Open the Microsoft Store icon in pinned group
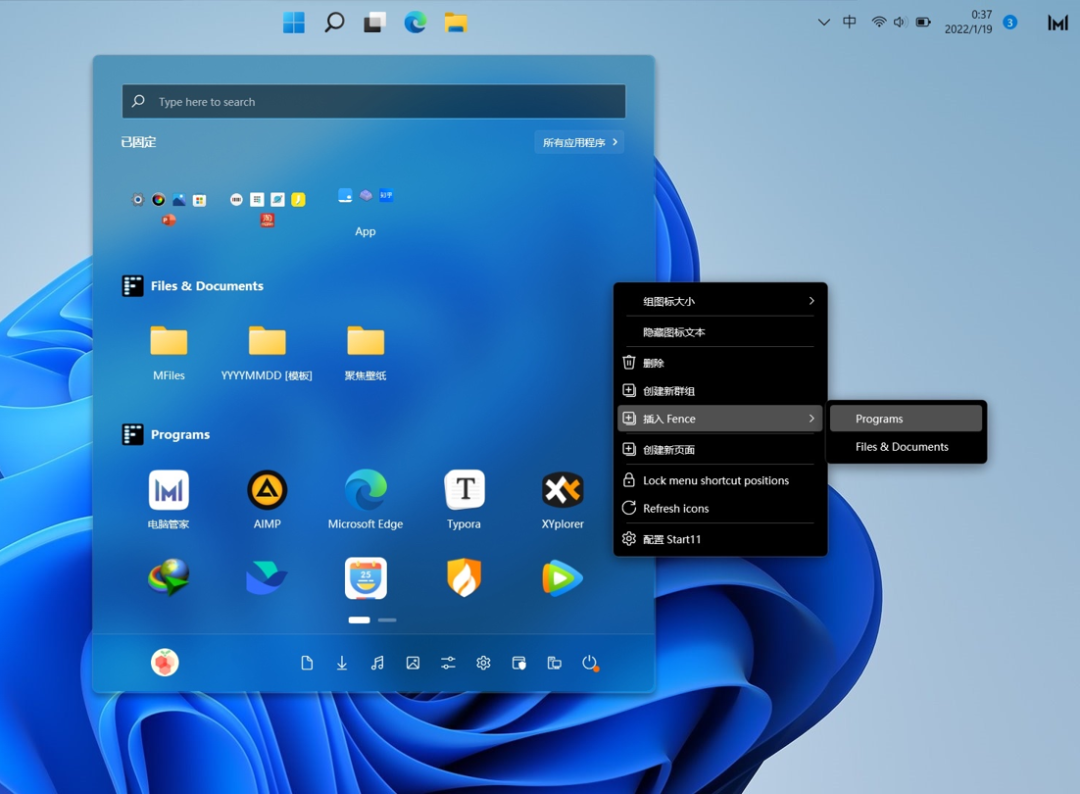 200,200
